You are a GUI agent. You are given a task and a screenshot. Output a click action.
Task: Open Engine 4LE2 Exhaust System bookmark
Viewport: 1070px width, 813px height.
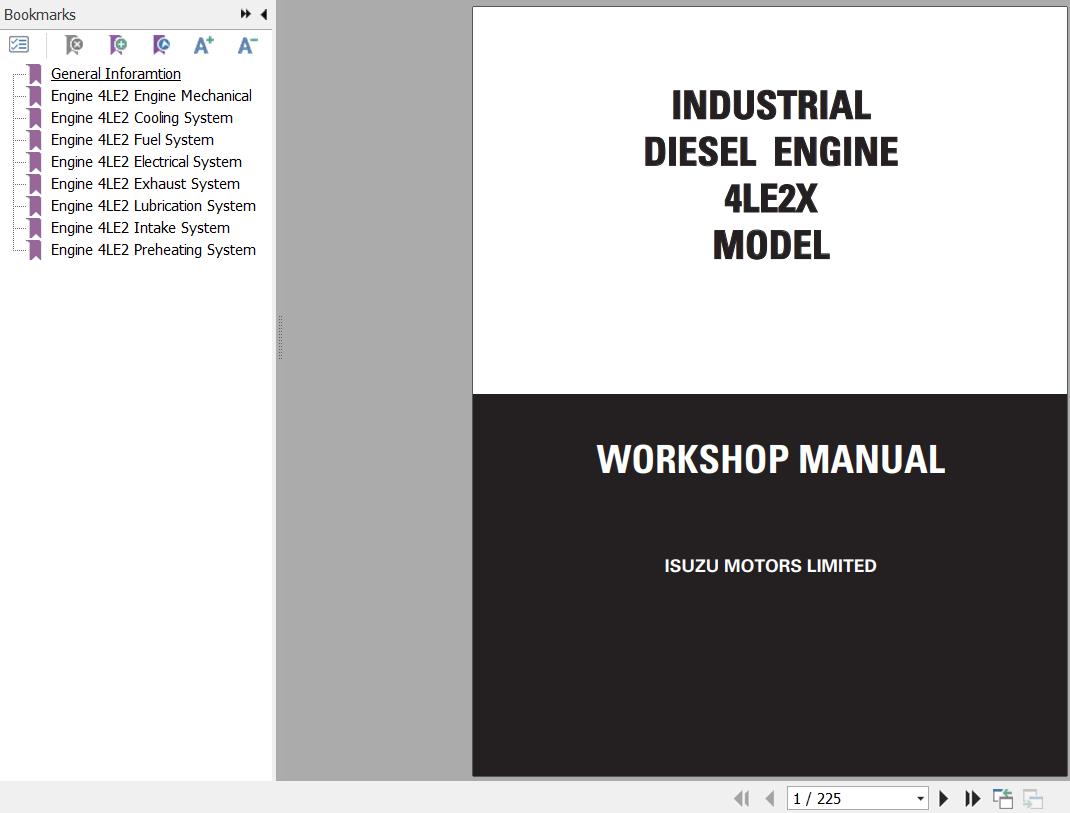tap(145, 184)
